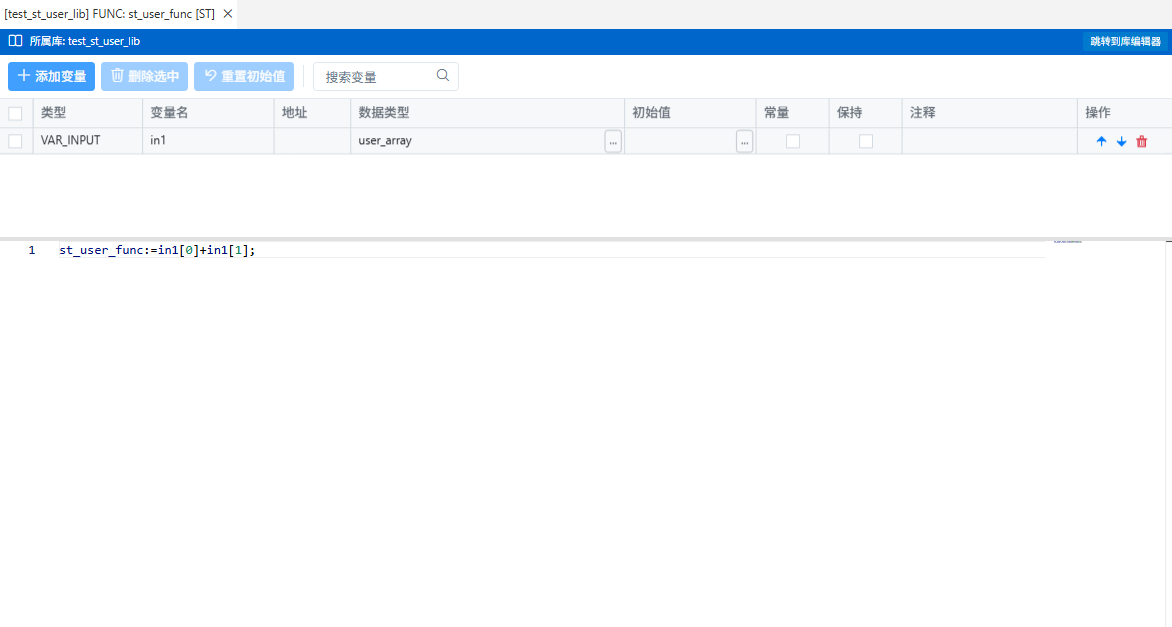Screen dimensions: 1172x627
Task: Move the in1 variable row down
Action: [x=1121, y=141]
